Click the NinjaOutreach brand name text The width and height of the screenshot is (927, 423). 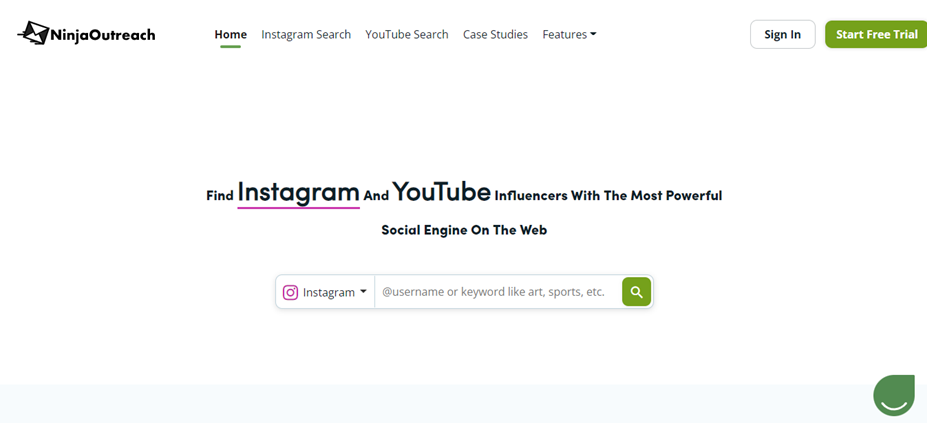point(102,35)
